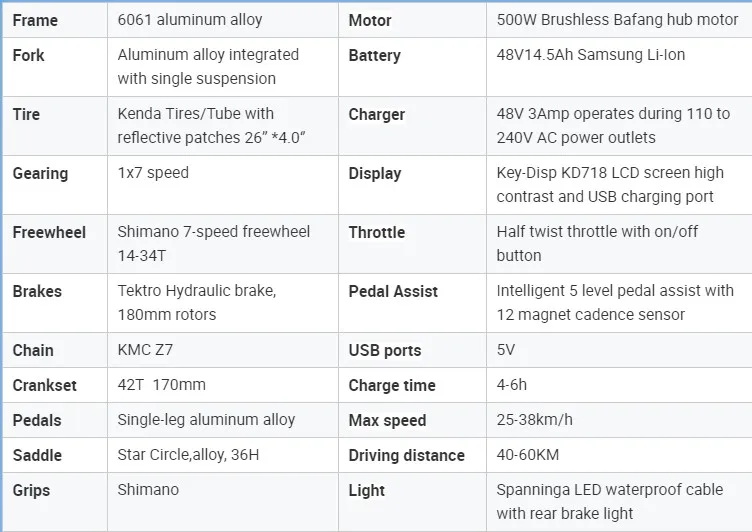Select the KMC Z7 chain value

(147, 350)
